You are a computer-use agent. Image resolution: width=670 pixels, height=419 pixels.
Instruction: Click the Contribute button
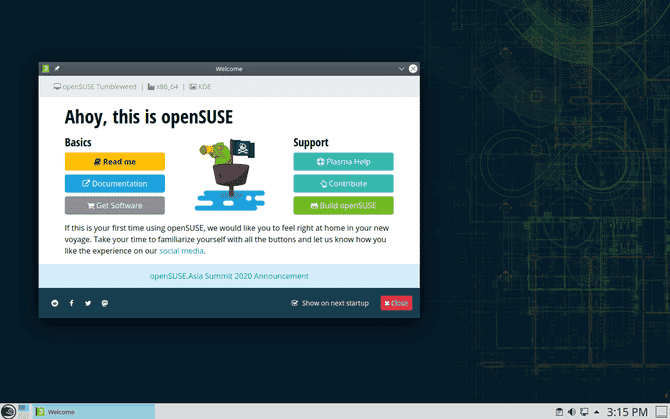pos(344,184)
